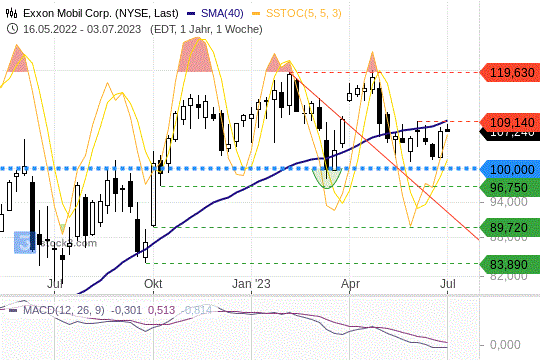Click the blue SMA legend color marker
Viewport: 540px width, 360px height.
[191, 14]
